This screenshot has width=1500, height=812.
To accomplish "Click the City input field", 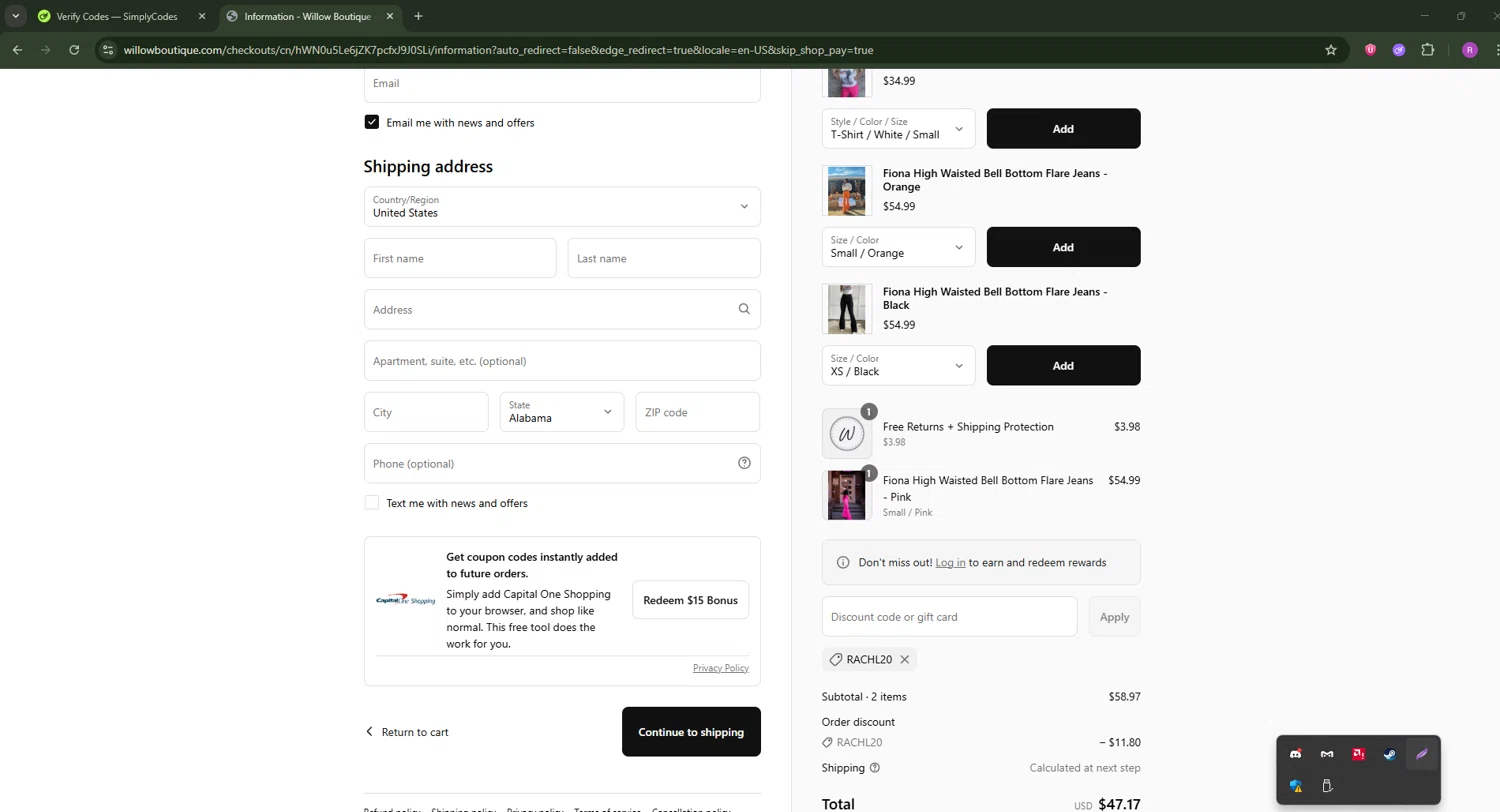I will 426,412.
